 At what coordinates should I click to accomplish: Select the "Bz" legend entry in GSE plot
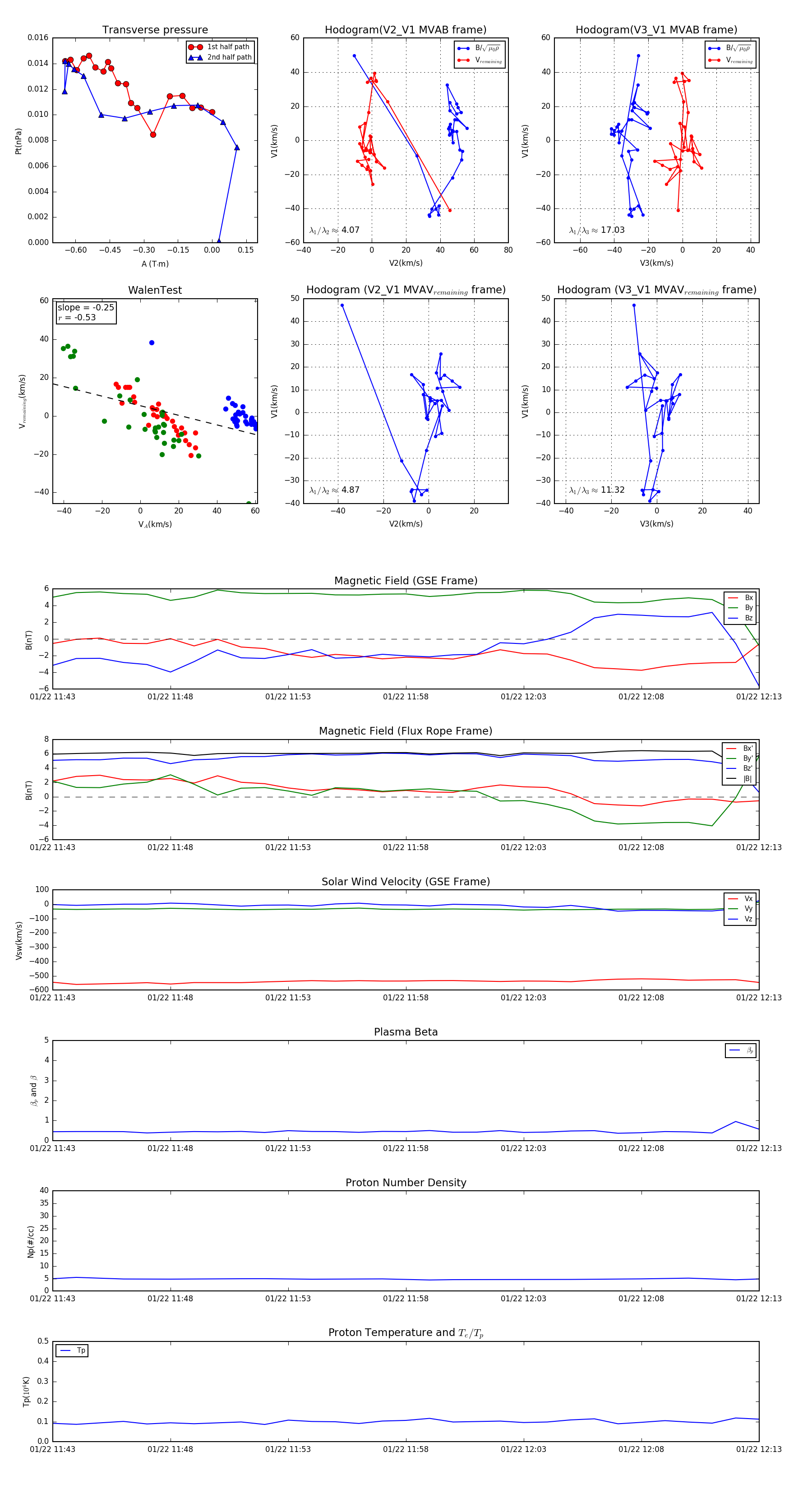tap(740, 619)
